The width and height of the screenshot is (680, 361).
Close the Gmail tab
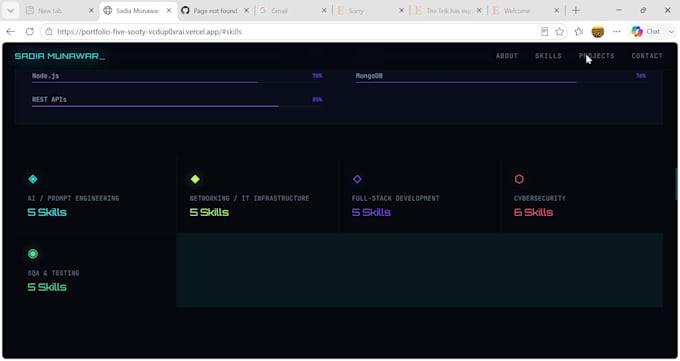pyautogui.click(x=324, y=10)
